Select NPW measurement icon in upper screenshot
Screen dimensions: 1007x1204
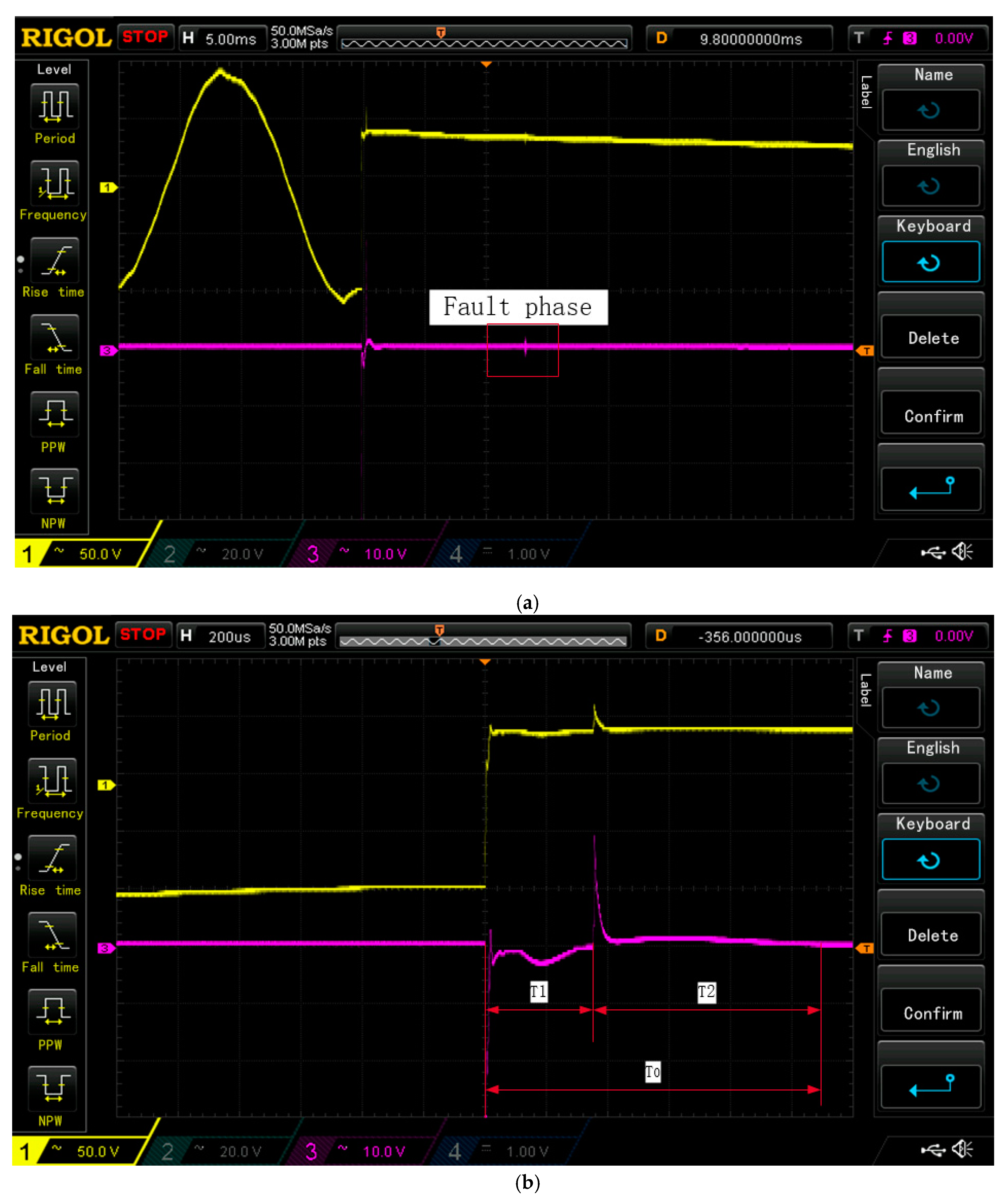point(55,491)
